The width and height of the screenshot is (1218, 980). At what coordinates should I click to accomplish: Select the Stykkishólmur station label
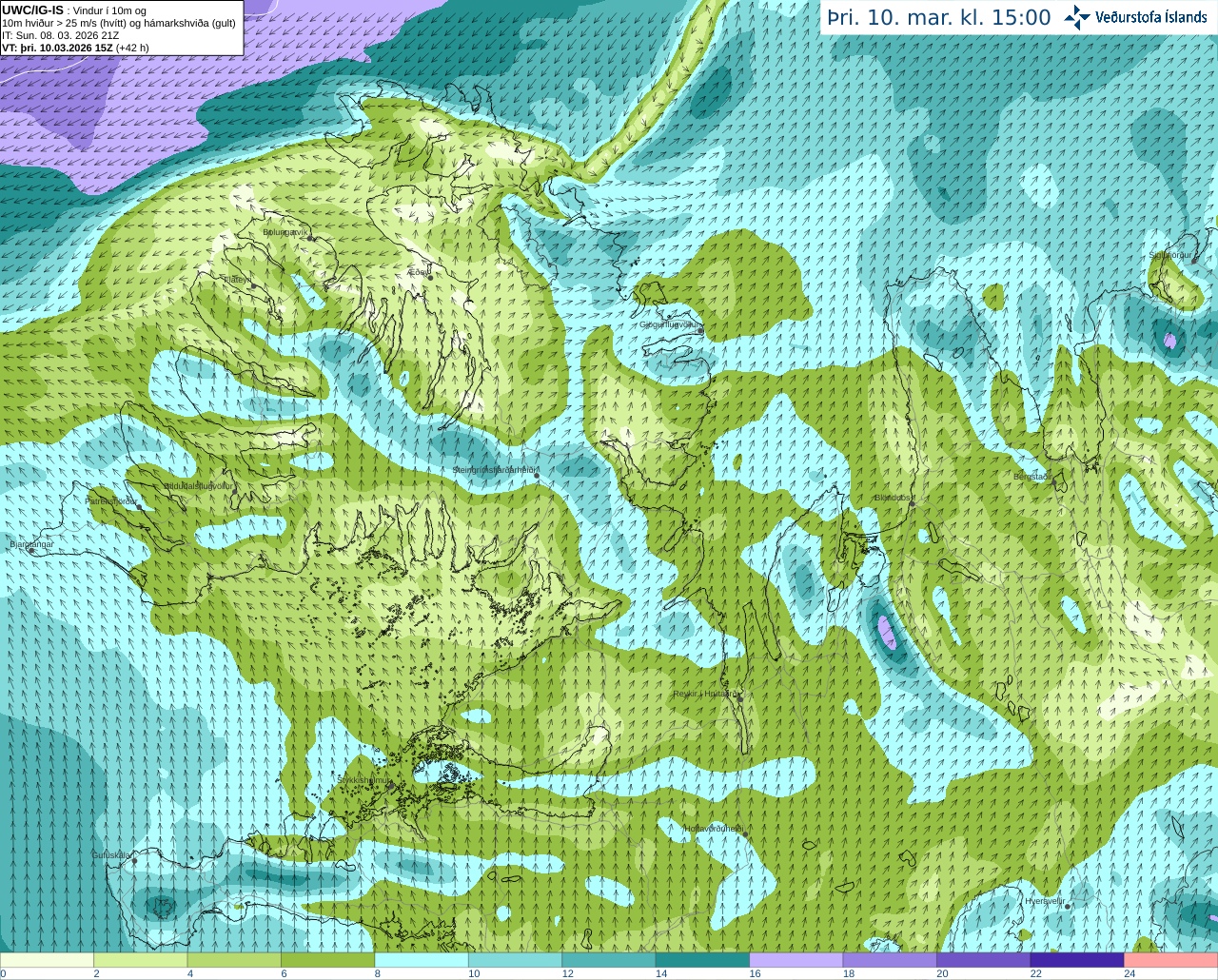(x=363, y=779)
